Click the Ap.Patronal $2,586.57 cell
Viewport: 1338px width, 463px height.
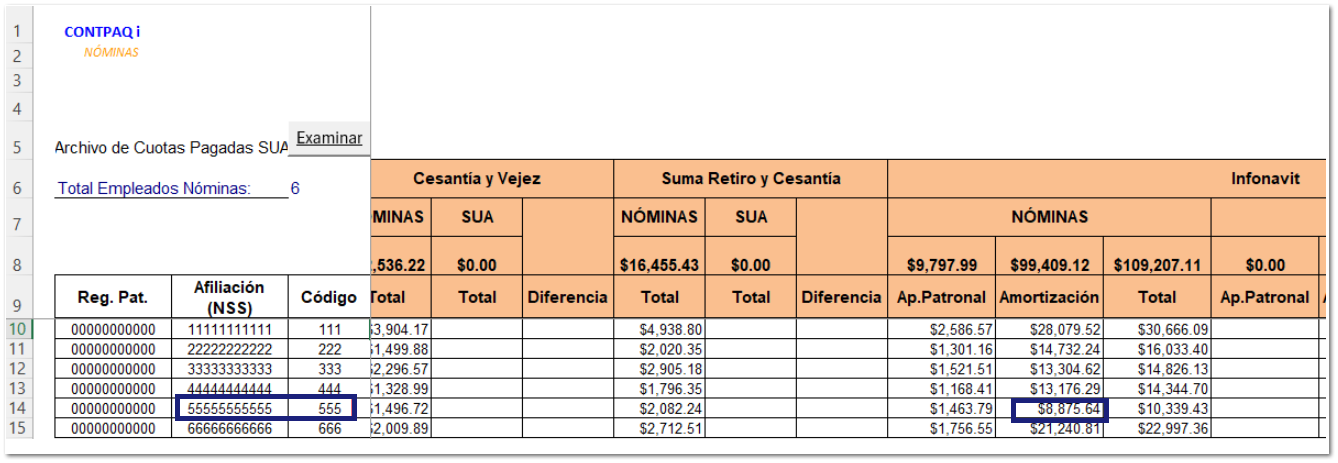pyautogui.click(x=941, y=329)
